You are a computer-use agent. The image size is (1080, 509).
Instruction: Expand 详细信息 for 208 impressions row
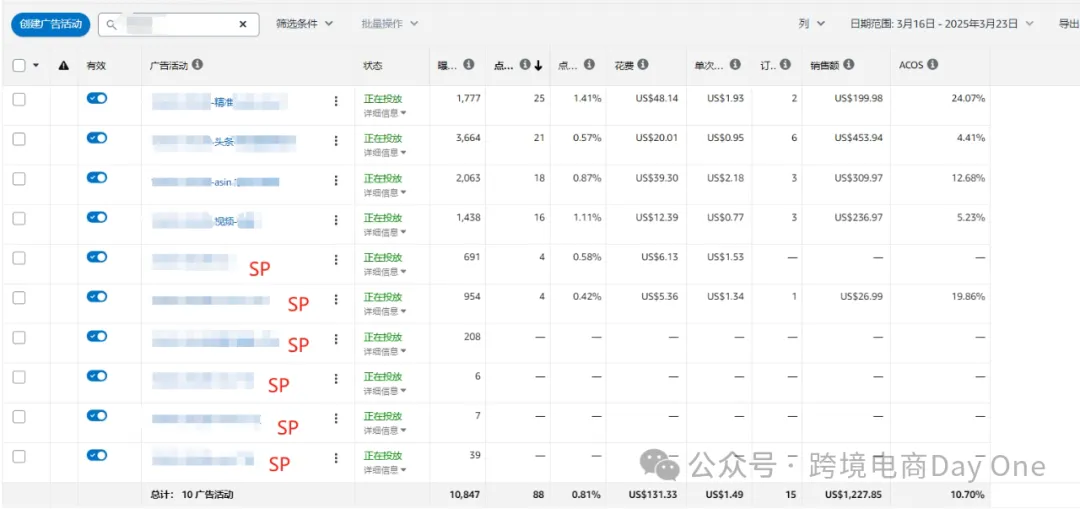coord(385,351)
